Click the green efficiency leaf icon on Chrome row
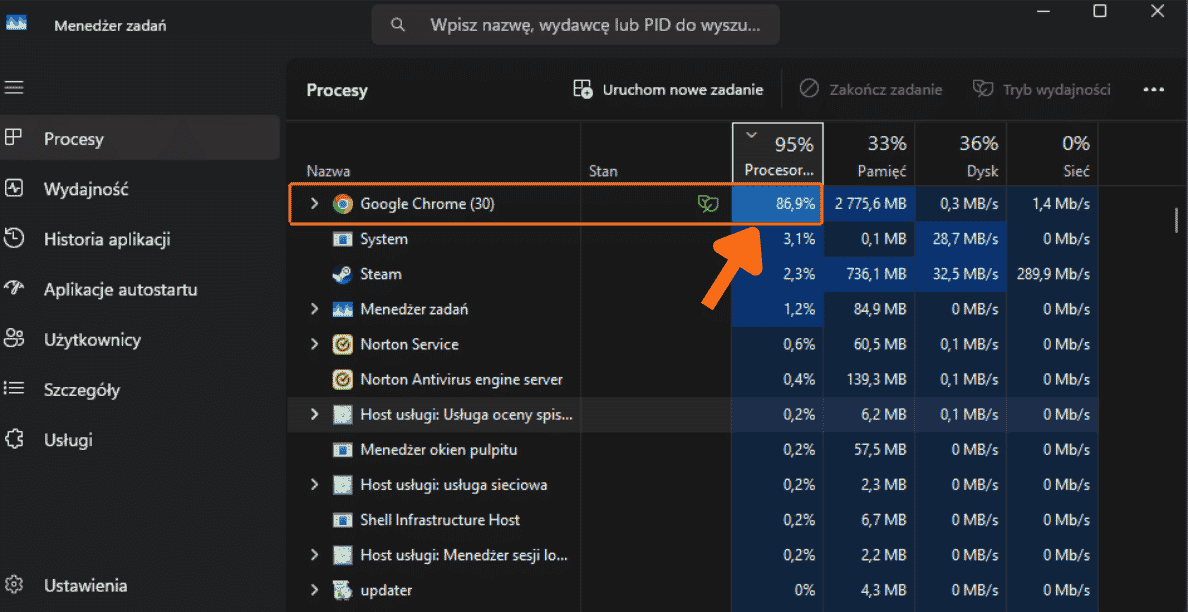This screenshot has height=612, width=1188. pos(708,204)
